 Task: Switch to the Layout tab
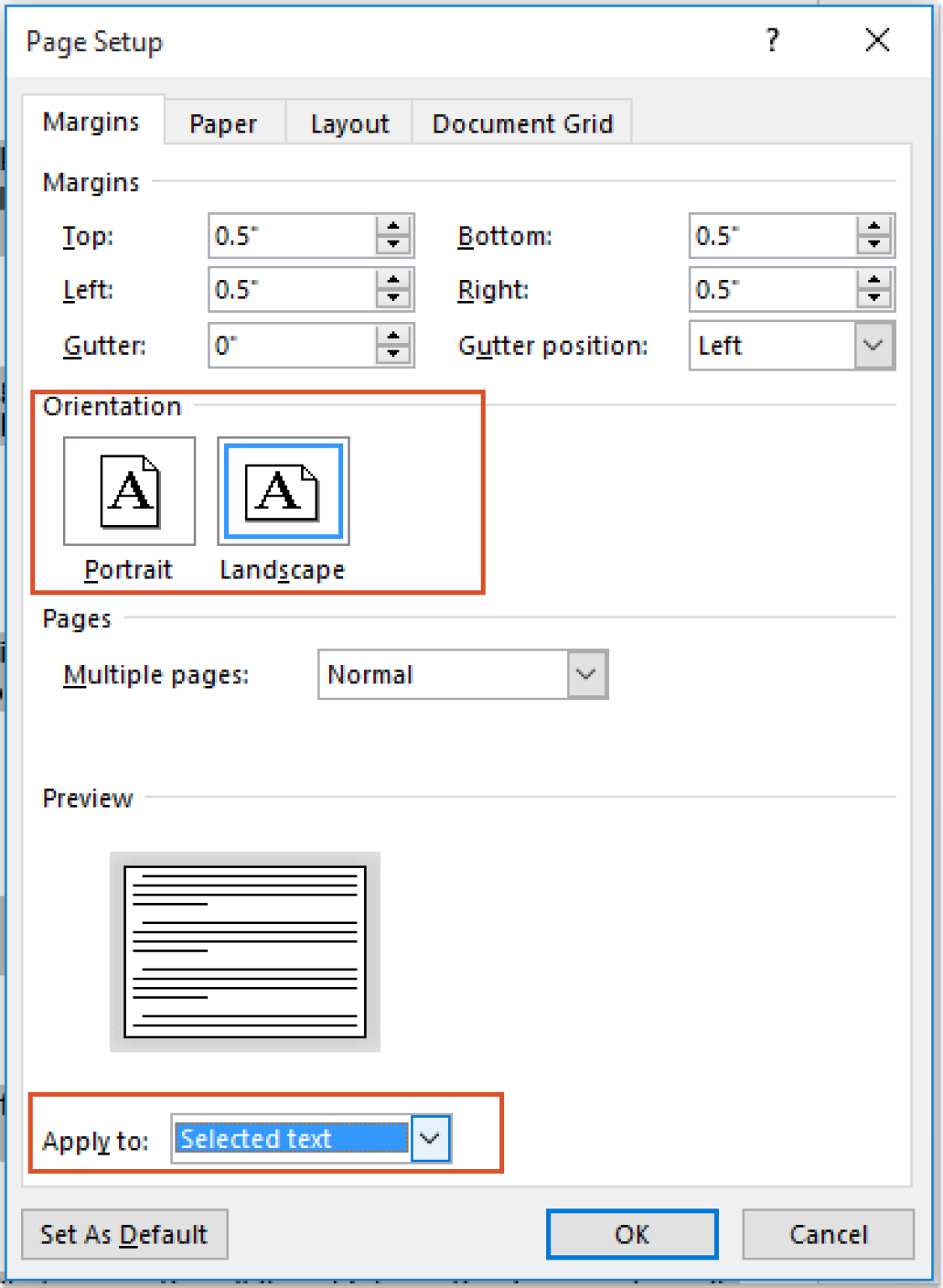[x=349, y=122]
